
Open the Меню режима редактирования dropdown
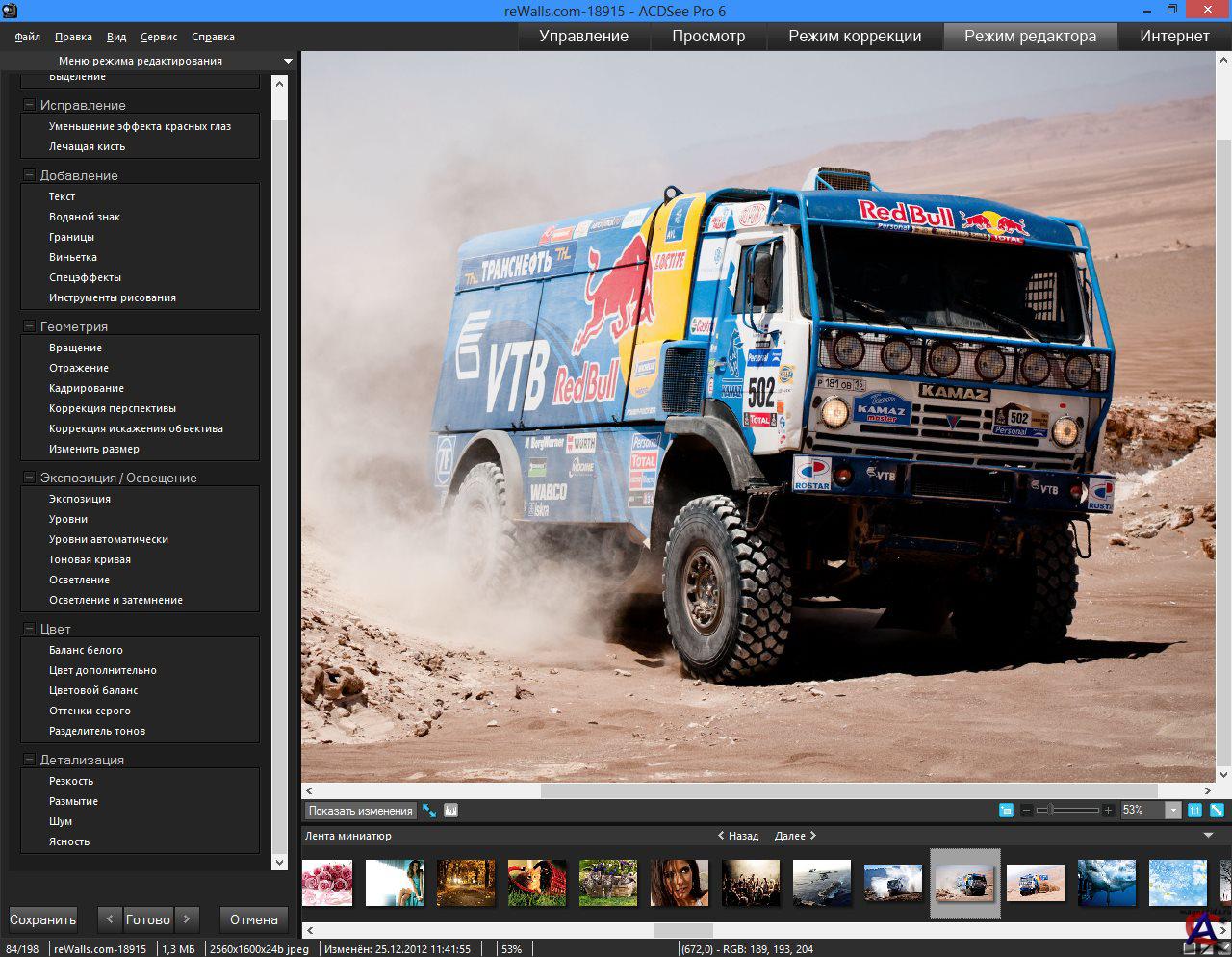pos(288,61)
